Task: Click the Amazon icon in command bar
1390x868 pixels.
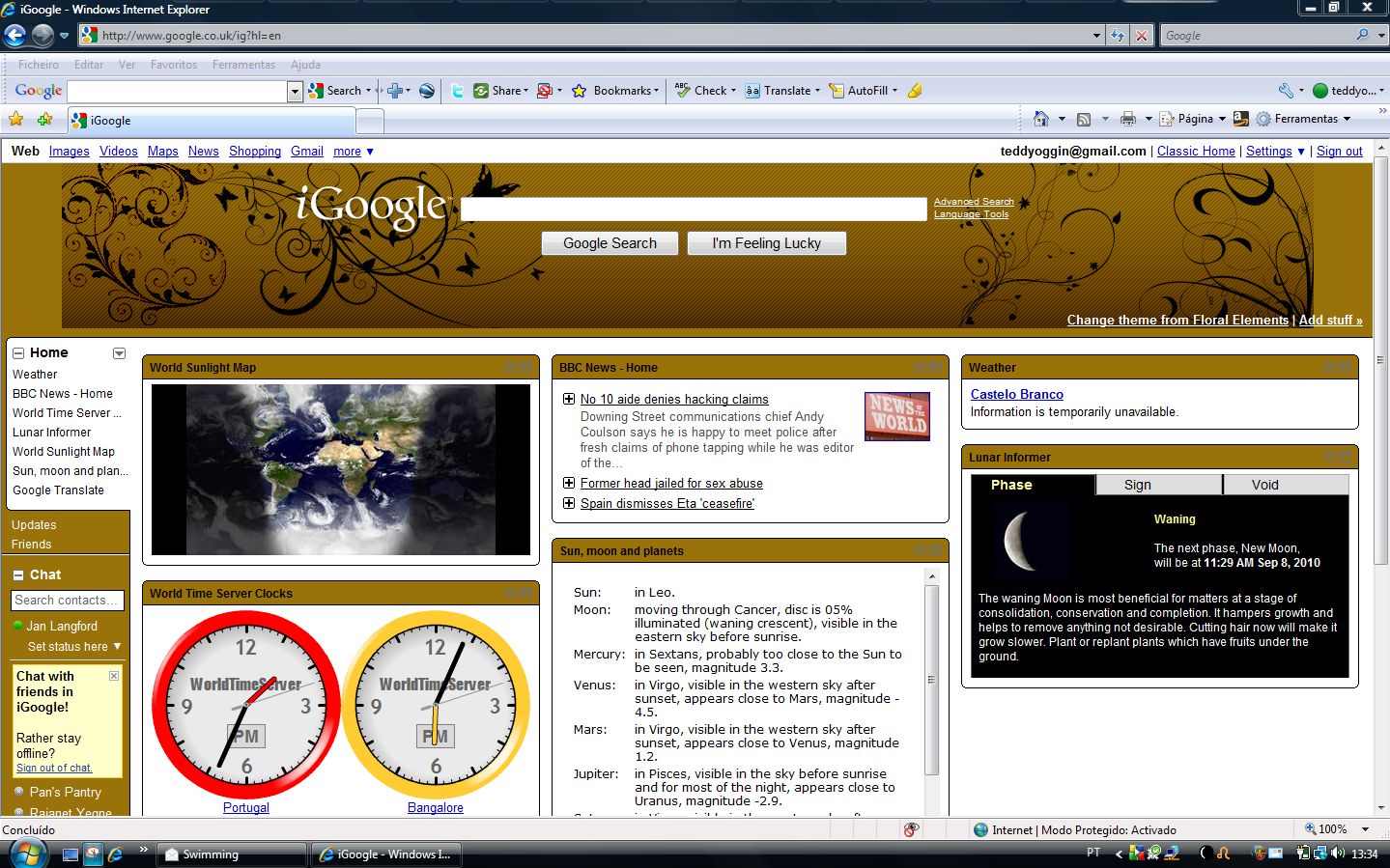Action: 1241,119
